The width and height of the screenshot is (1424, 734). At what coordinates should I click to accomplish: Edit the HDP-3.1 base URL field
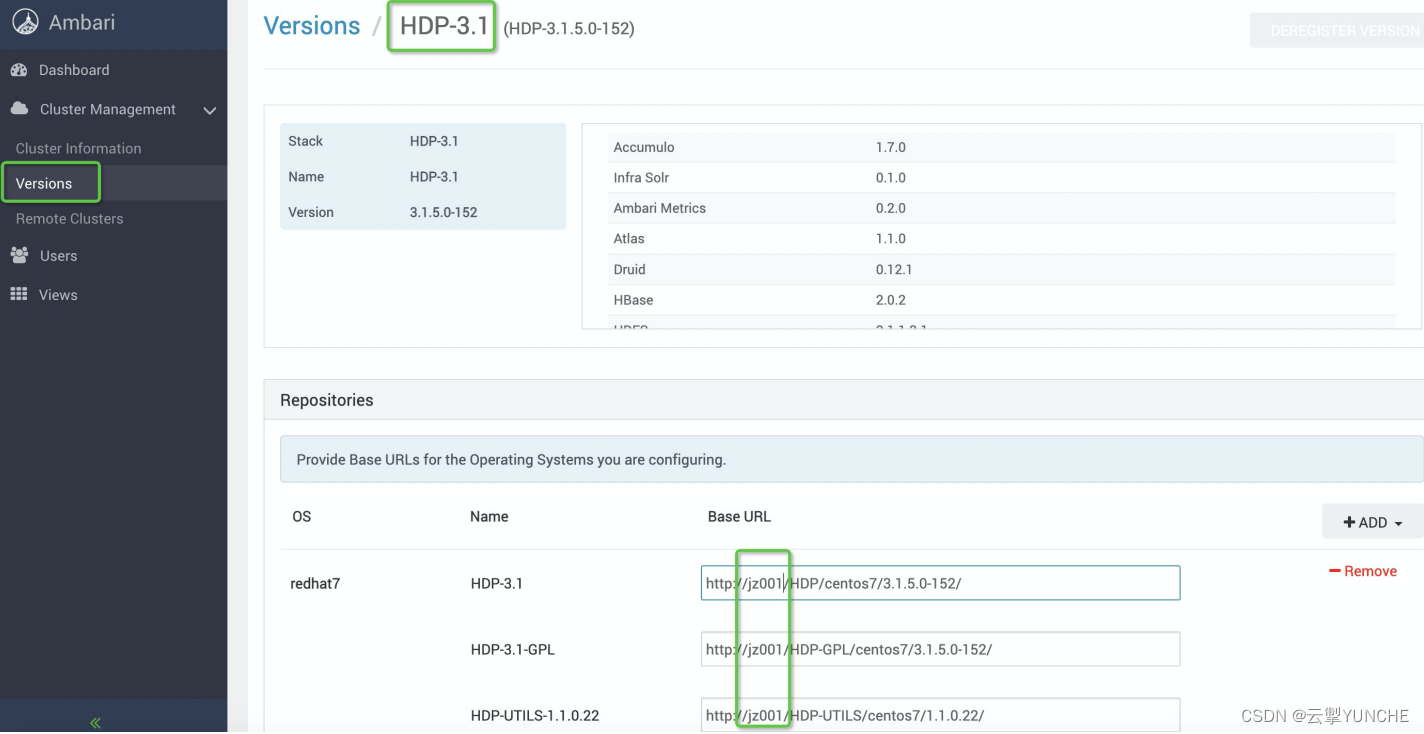940,583
